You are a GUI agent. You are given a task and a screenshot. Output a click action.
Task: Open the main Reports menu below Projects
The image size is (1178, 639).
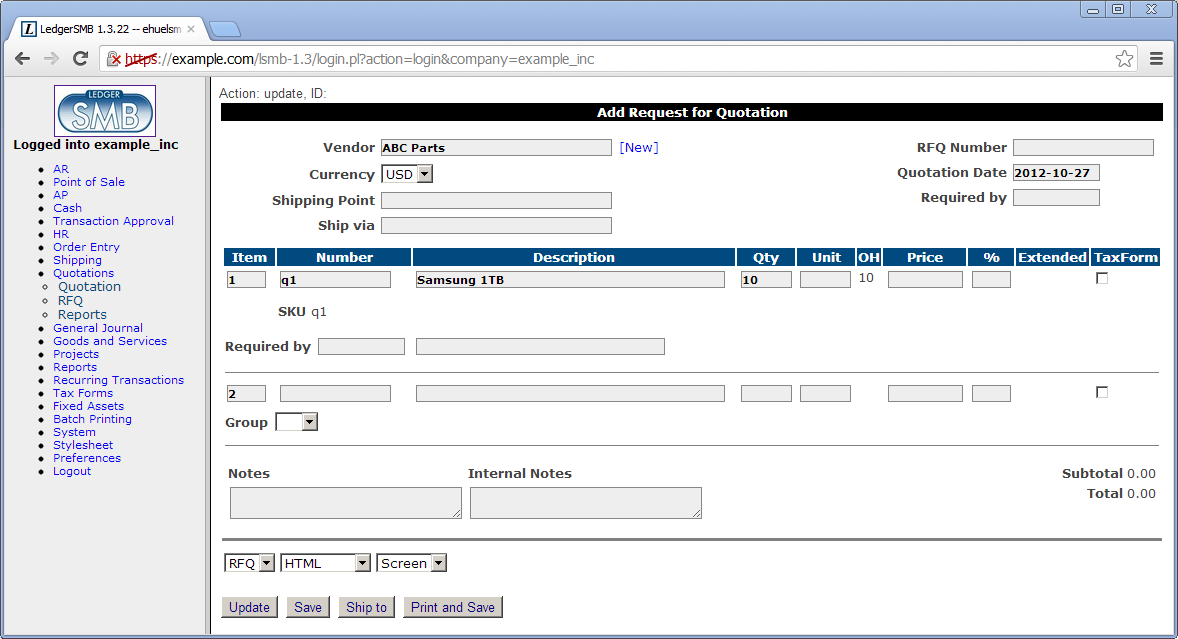74,367
